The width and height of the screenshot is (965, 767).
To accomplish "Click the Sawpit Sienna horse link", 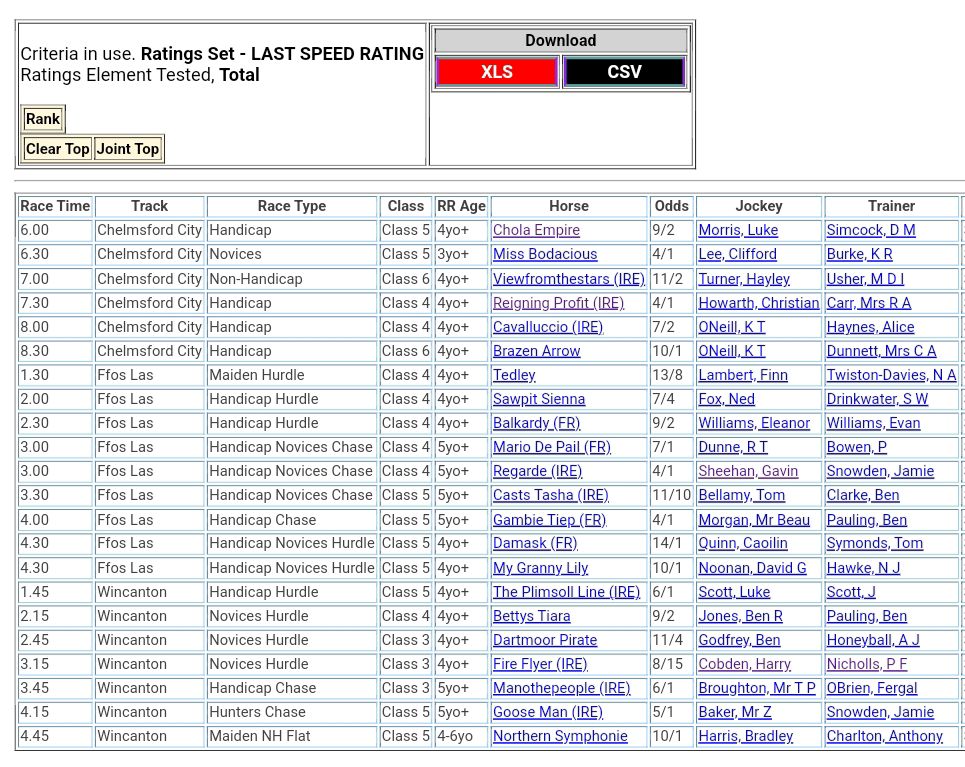I will click(539, 399).
